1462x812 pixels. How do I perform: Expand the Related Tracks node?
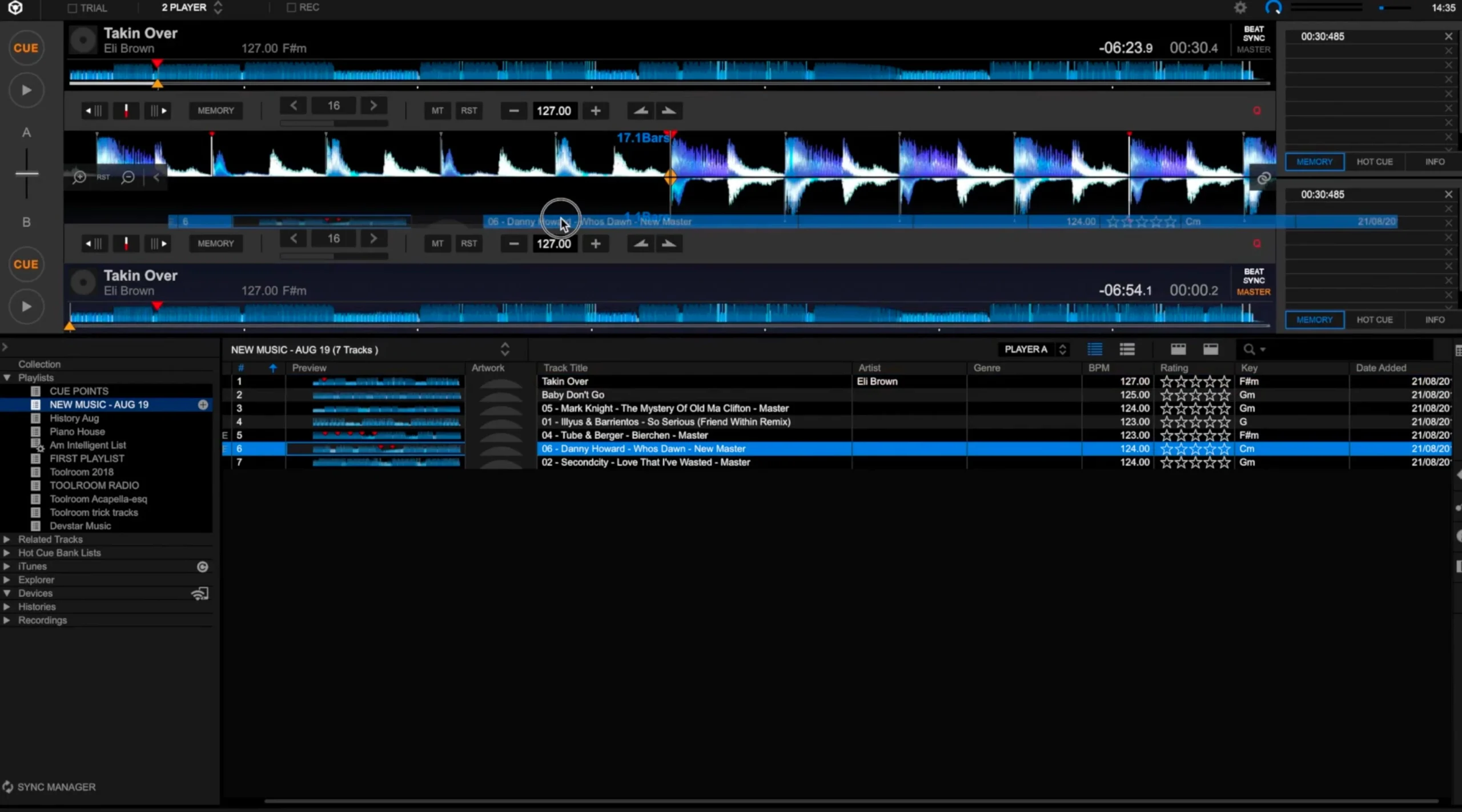pyautogui.click(x=7, y=540)
